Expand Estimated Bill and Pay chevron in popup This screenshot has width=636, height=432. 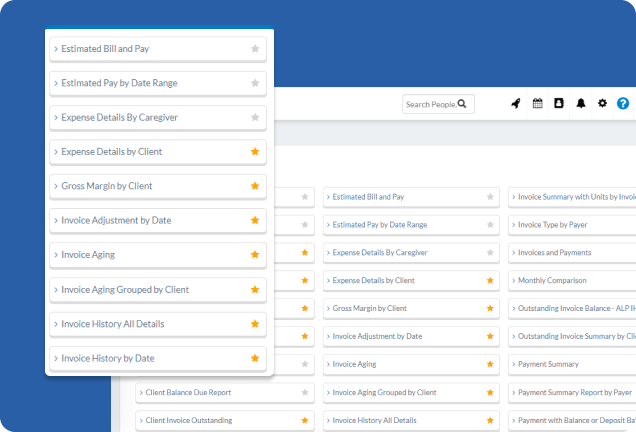(56, 49)
